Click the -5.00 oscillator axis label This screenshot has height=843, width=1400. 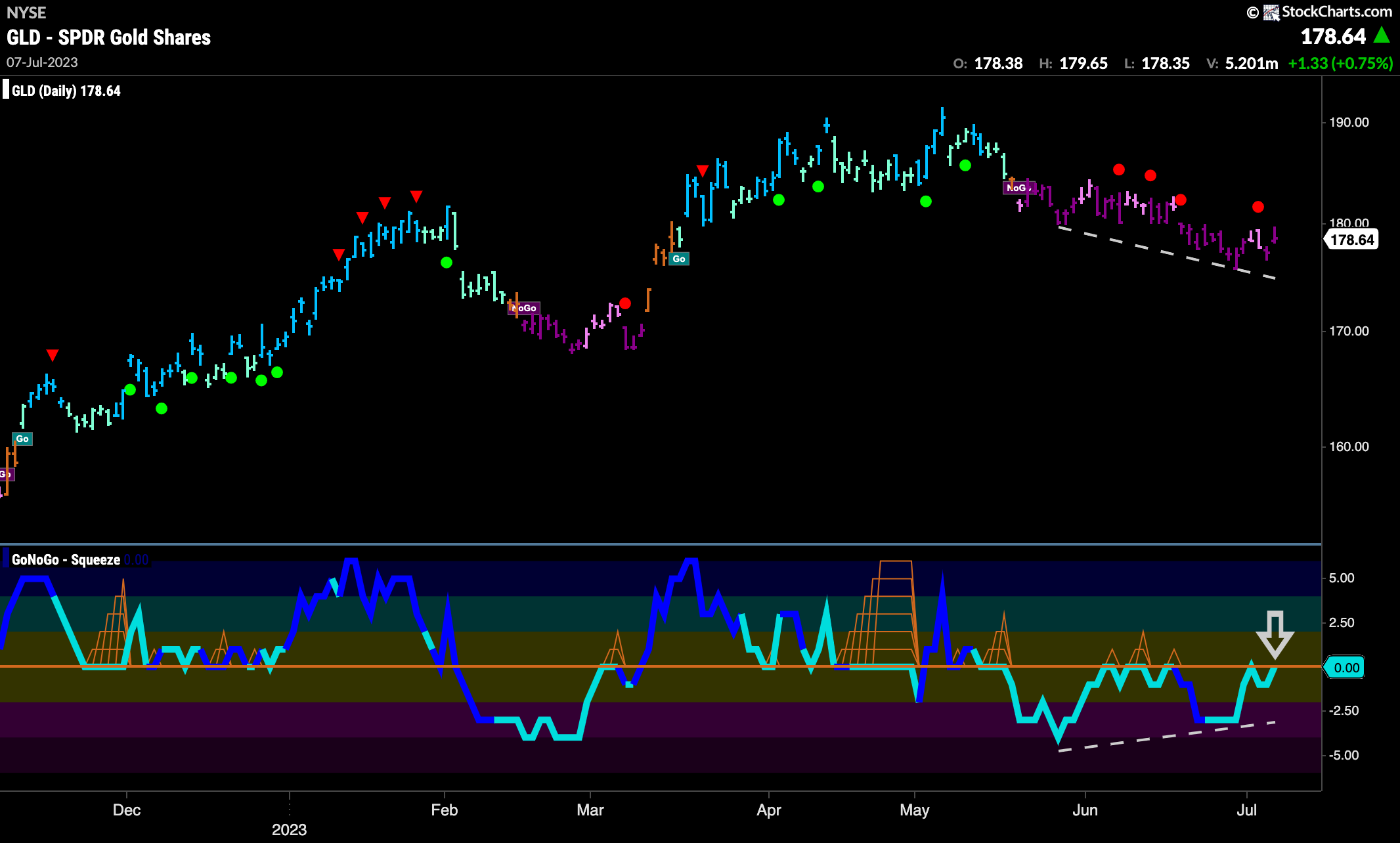(x=1344, y=755)
